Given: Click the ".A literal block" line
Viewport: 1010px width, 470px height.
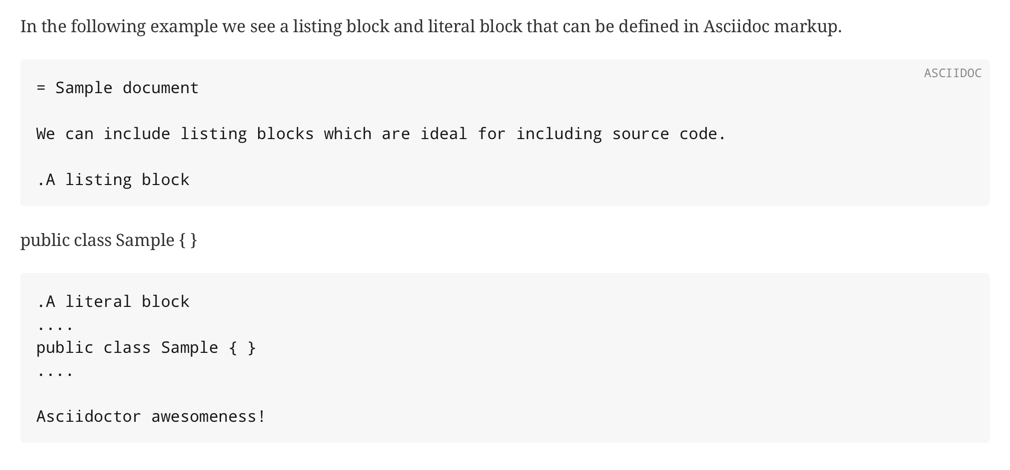Looking at the screenshot, I should pyautogui.click(x=112, y=302).
